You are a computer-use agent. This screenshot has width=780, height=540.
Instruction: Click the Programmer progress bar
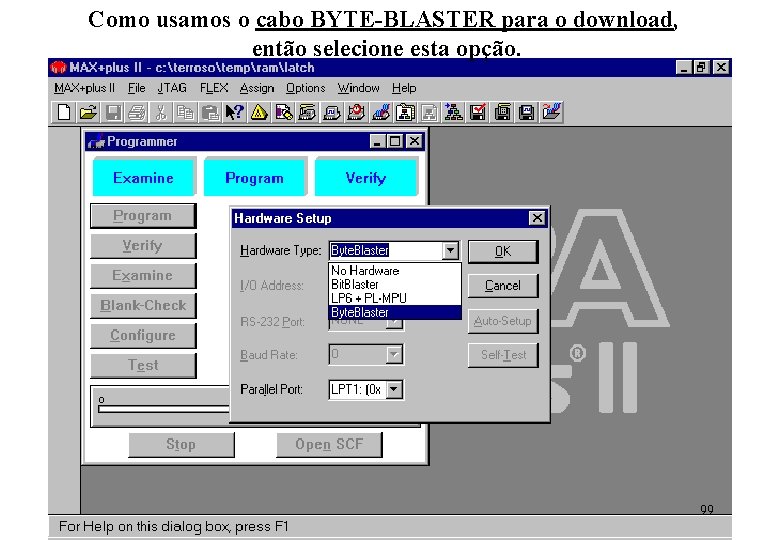click(x=164, y=409)
